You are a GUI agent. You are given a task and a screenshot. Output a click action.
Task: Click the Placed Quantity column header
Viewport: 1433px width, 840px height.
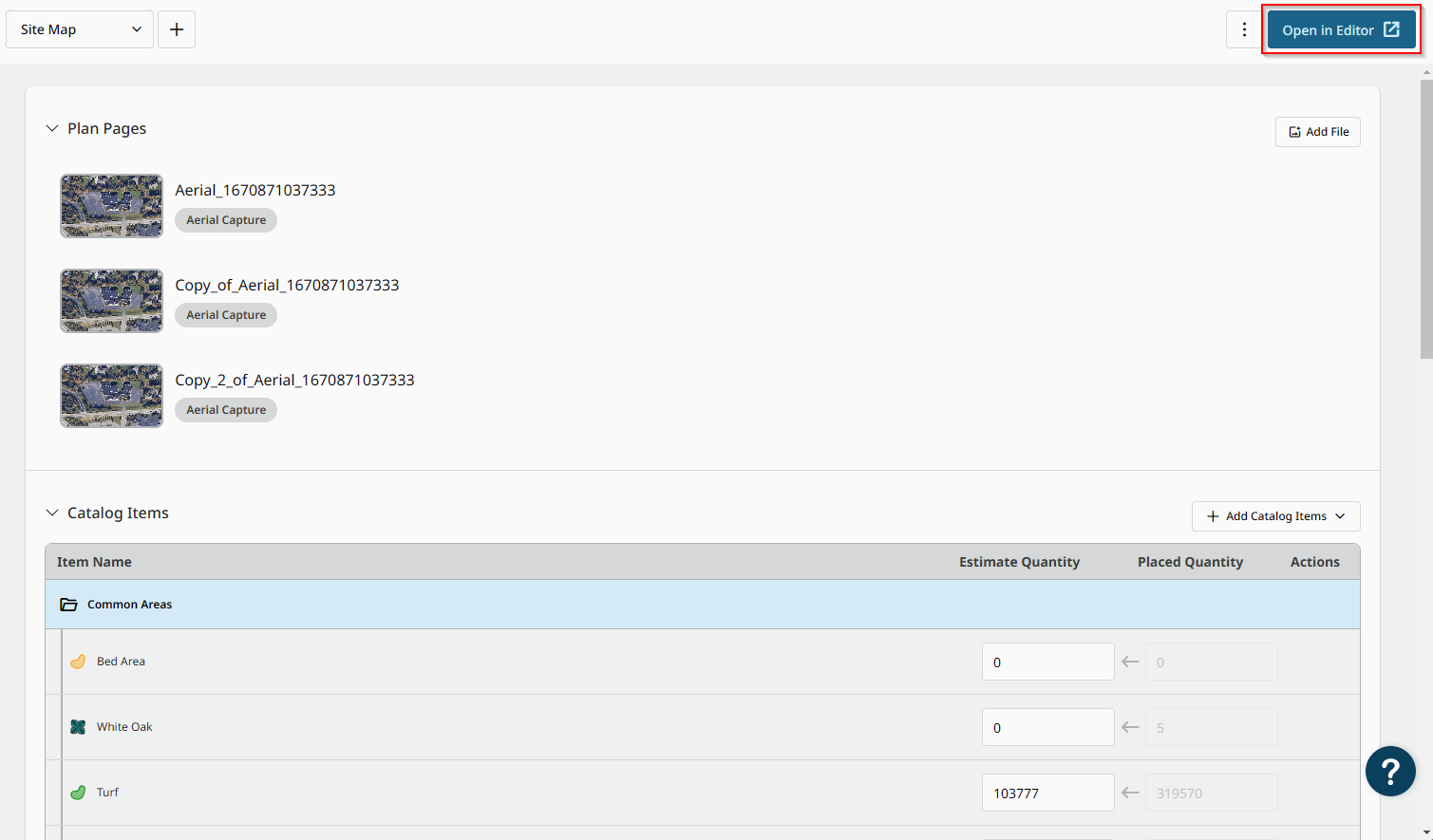1190,562
